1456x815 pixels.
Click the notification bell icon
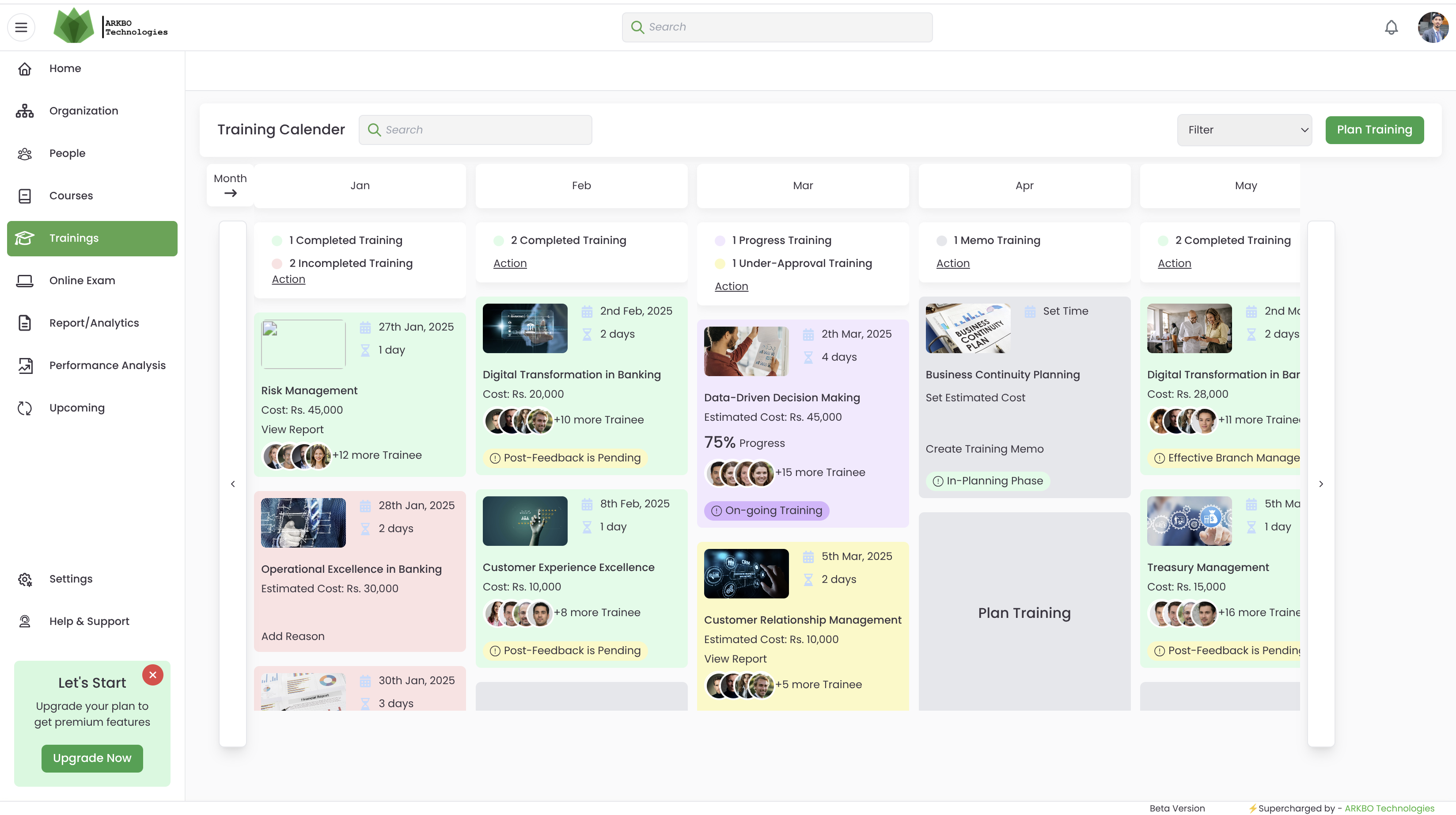point(1391,27)
